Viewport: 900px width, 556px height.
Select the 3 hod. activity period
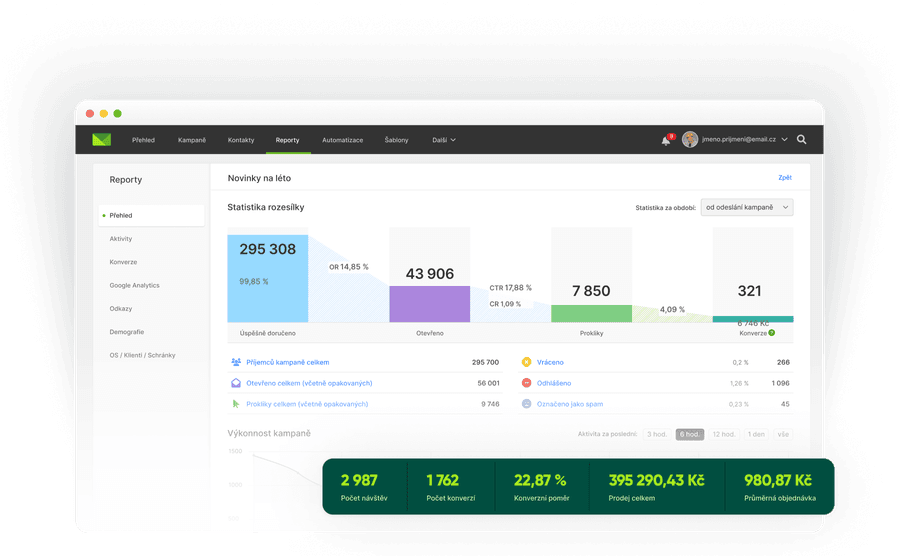tap(657, 434)
